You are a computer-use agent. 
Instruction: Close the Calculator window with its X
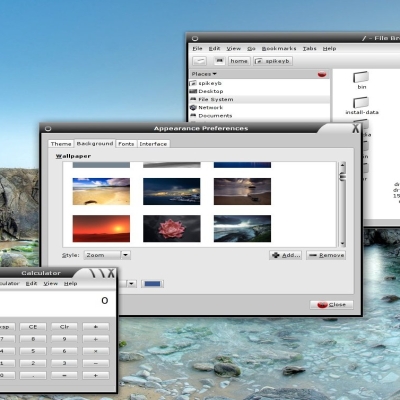111,273
